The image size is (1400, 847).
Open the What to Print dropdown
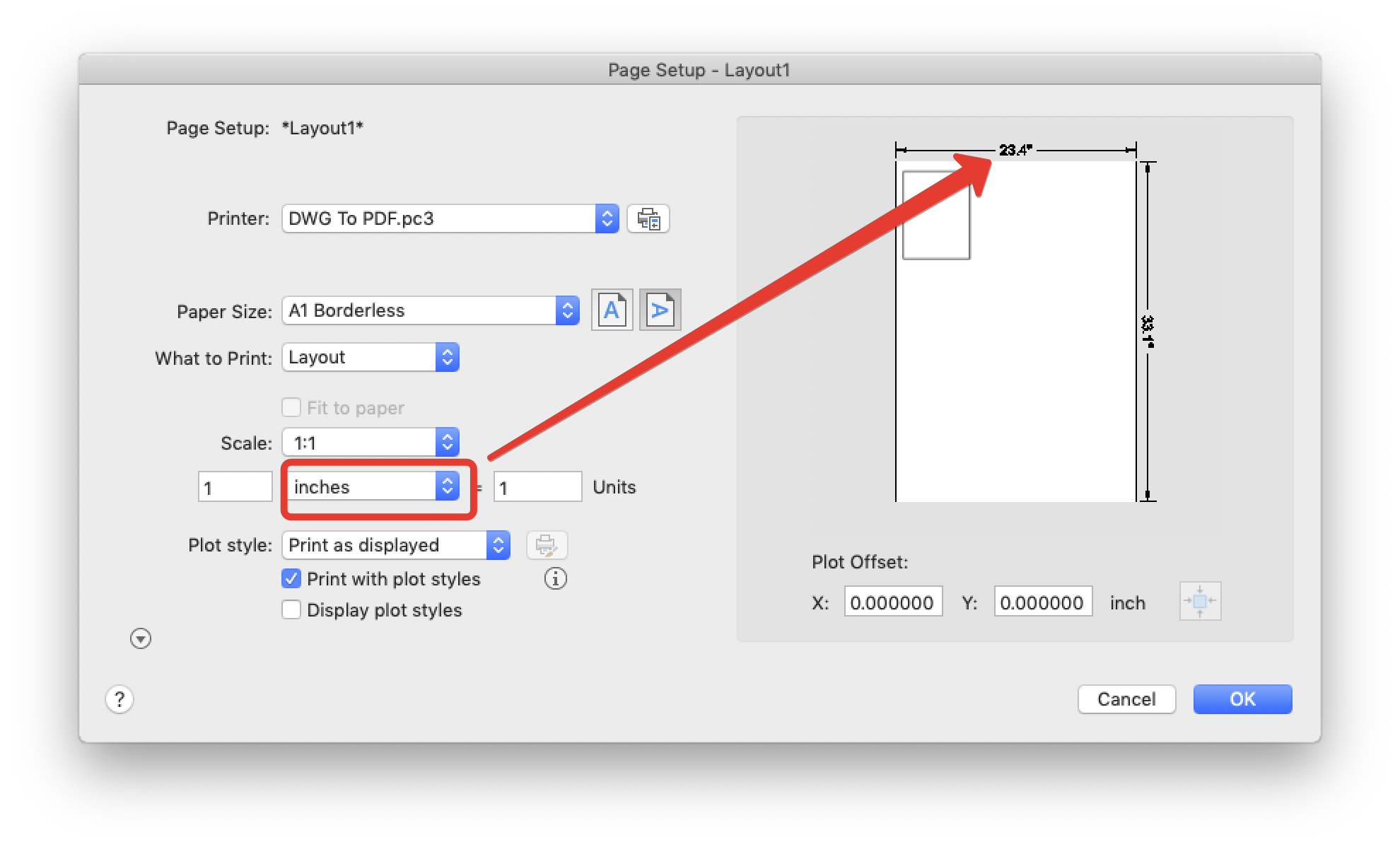(371, 358)
